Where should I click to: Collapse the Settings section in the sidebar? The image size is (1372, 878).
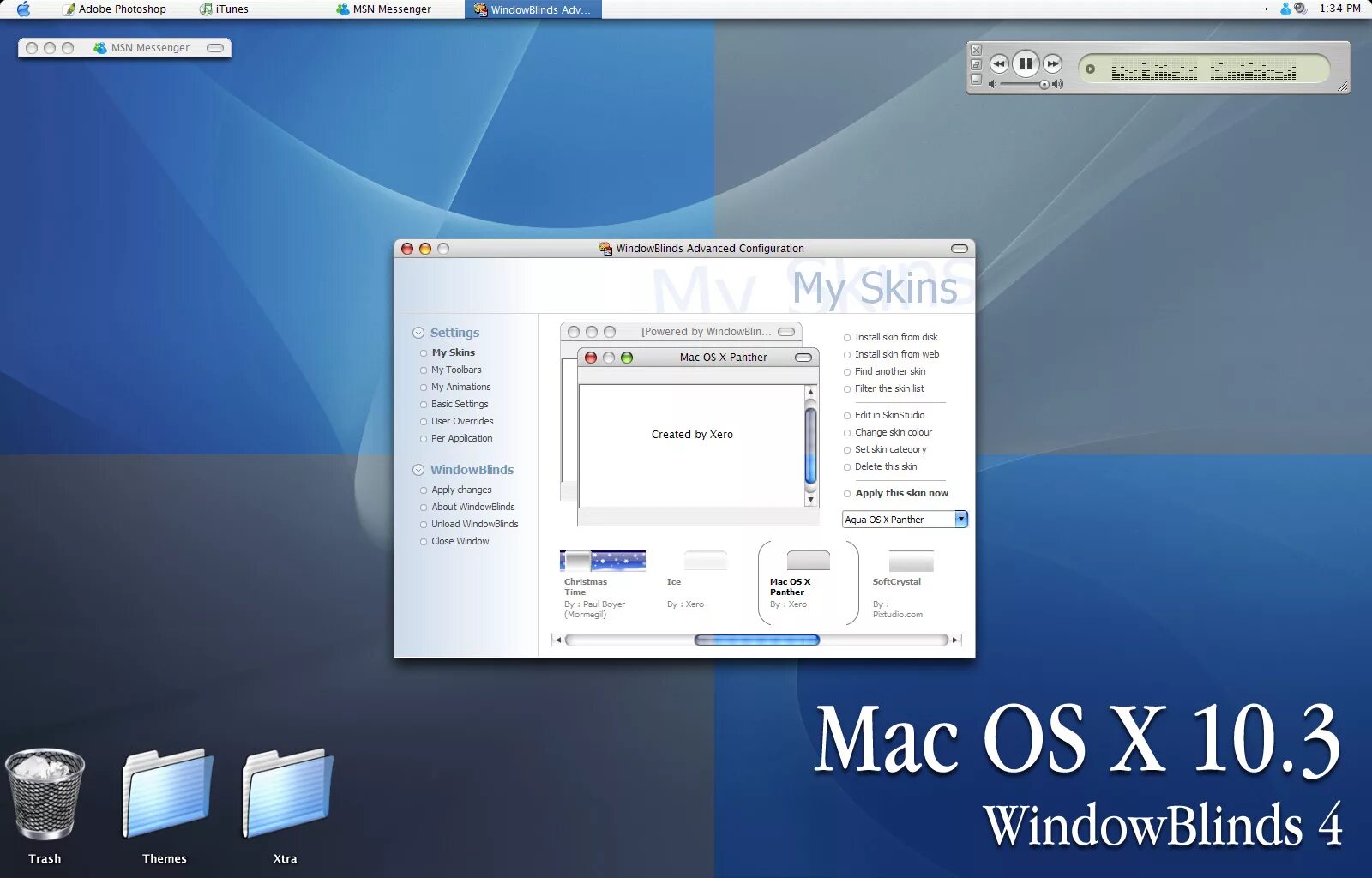coord(418,333)
